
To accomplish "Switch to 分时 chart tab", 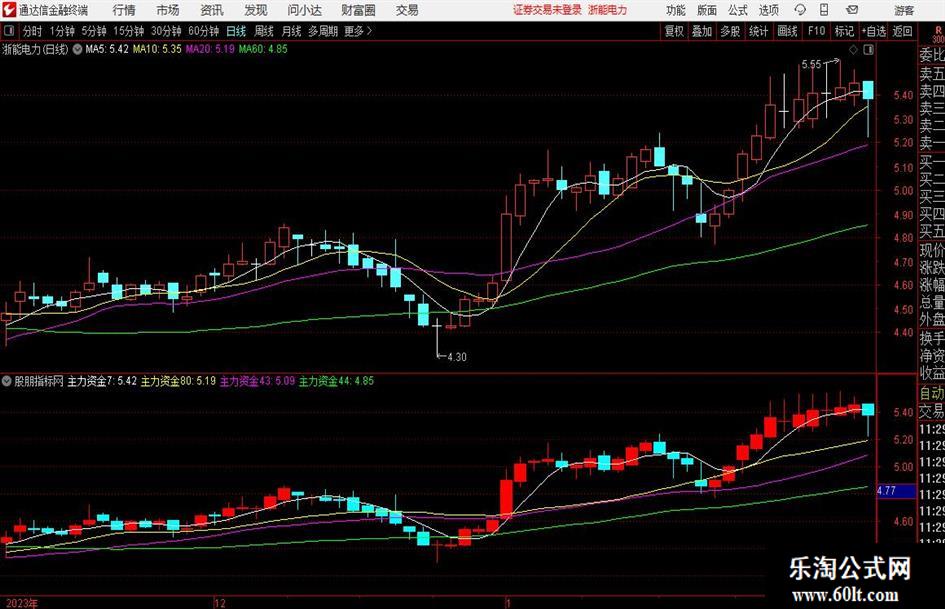I will coord(32,31).
